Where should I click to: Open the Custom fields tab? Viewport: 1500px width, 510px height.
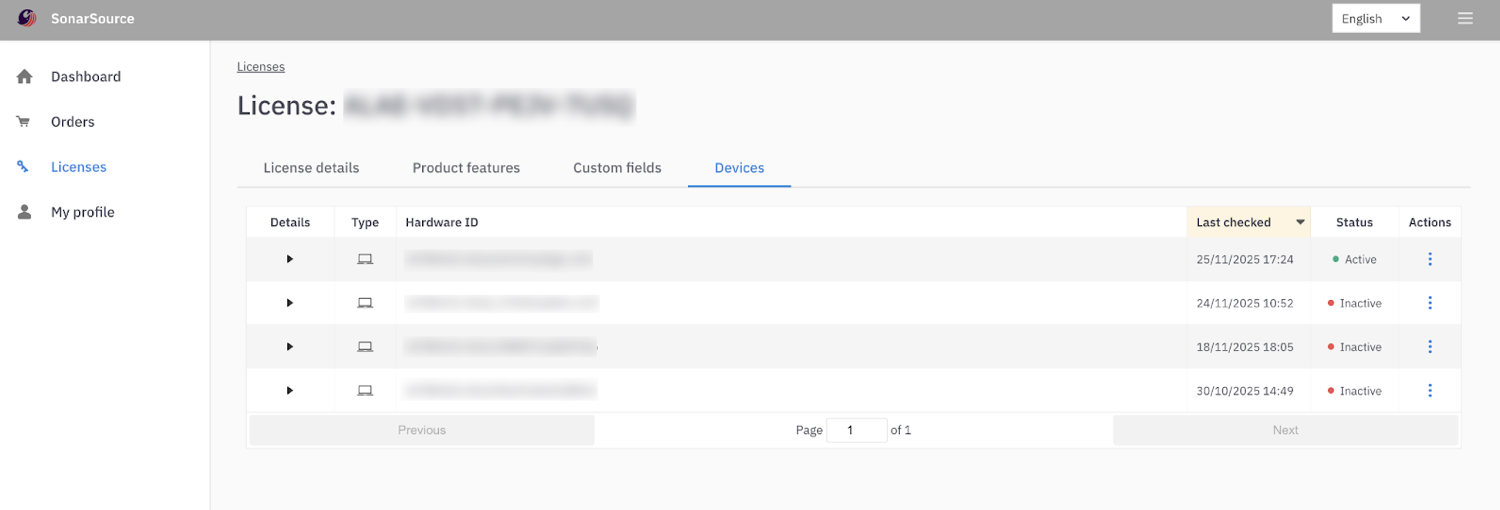pyautogui.click(x=617, y=168)
